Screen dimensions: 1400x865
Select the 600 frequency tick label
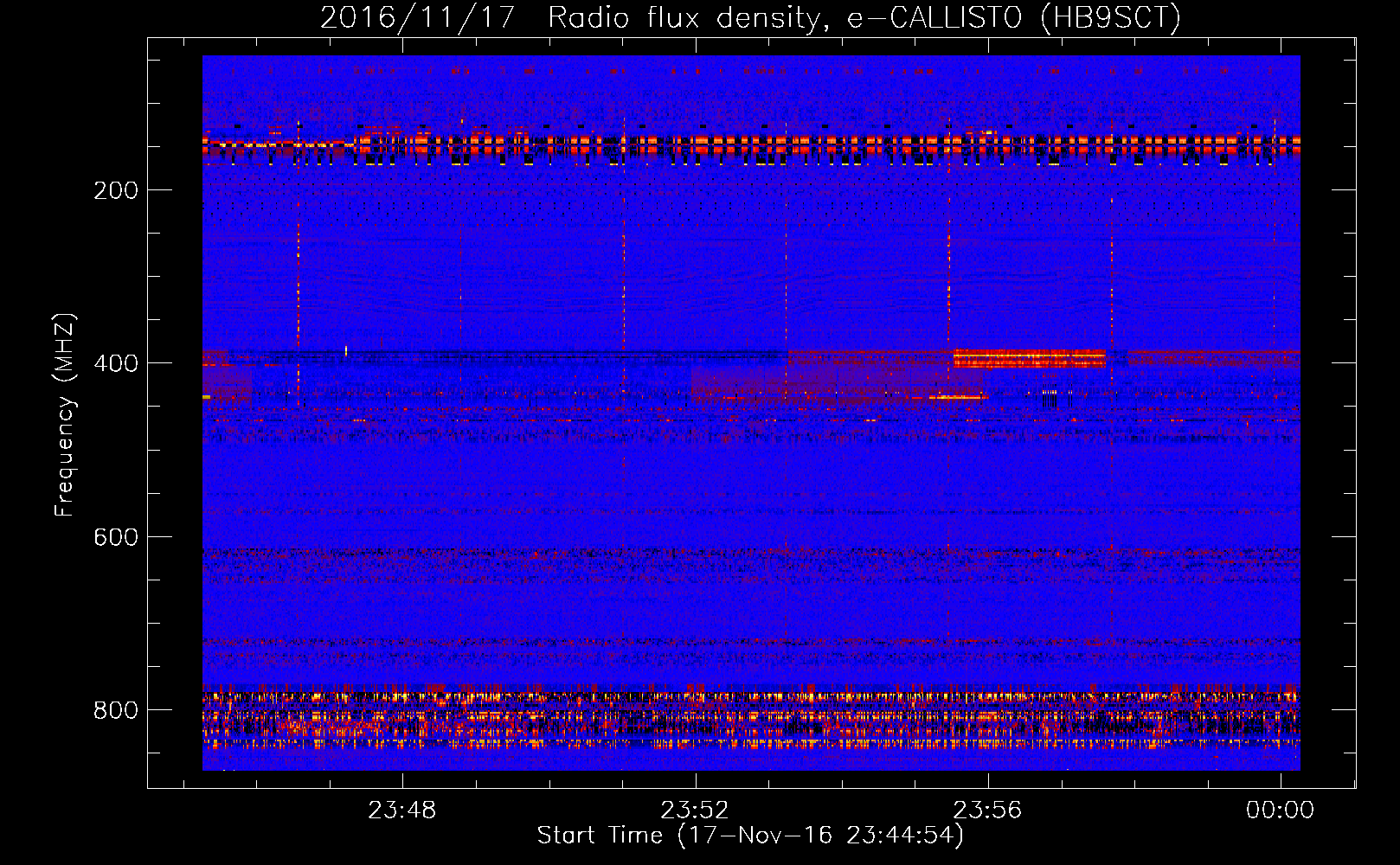point(116,537)
